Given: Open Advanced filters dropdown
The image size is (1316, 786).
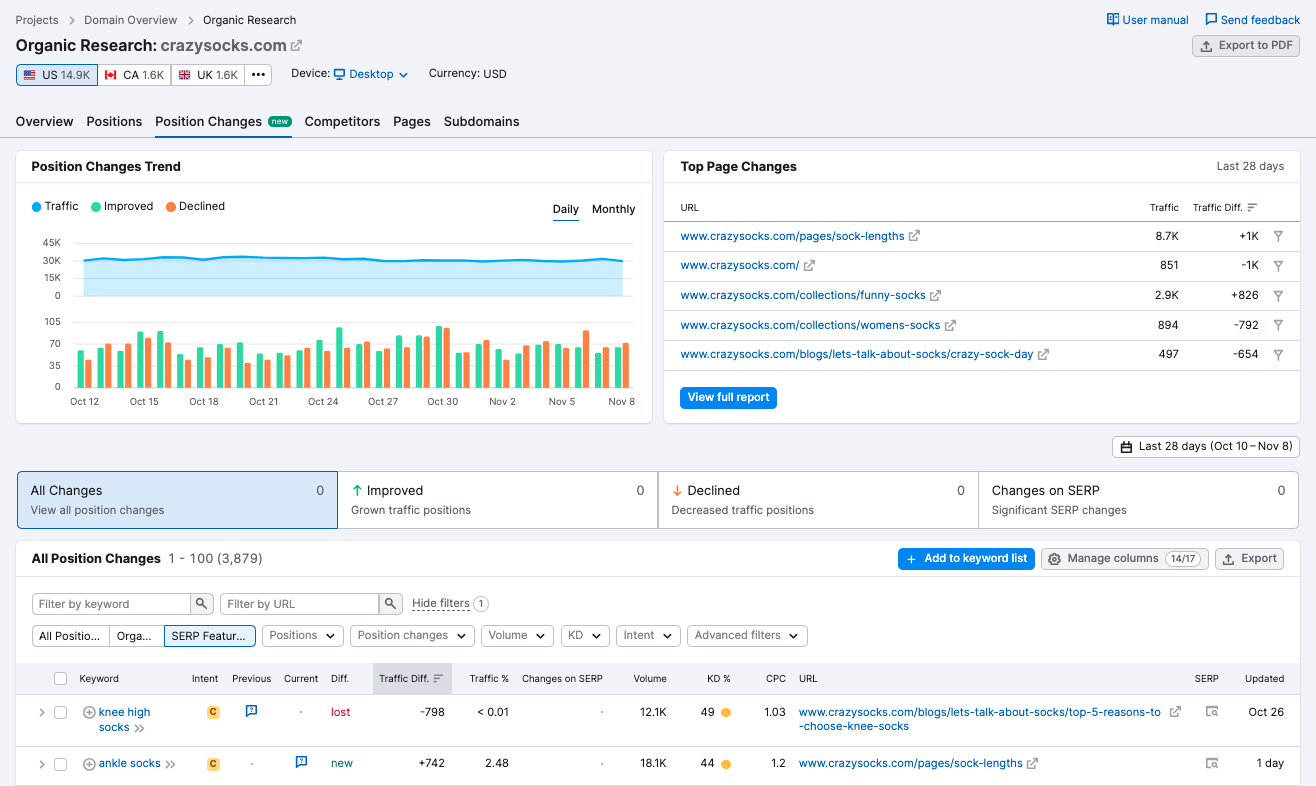Looking at the screenshot, I should point(747,636).
